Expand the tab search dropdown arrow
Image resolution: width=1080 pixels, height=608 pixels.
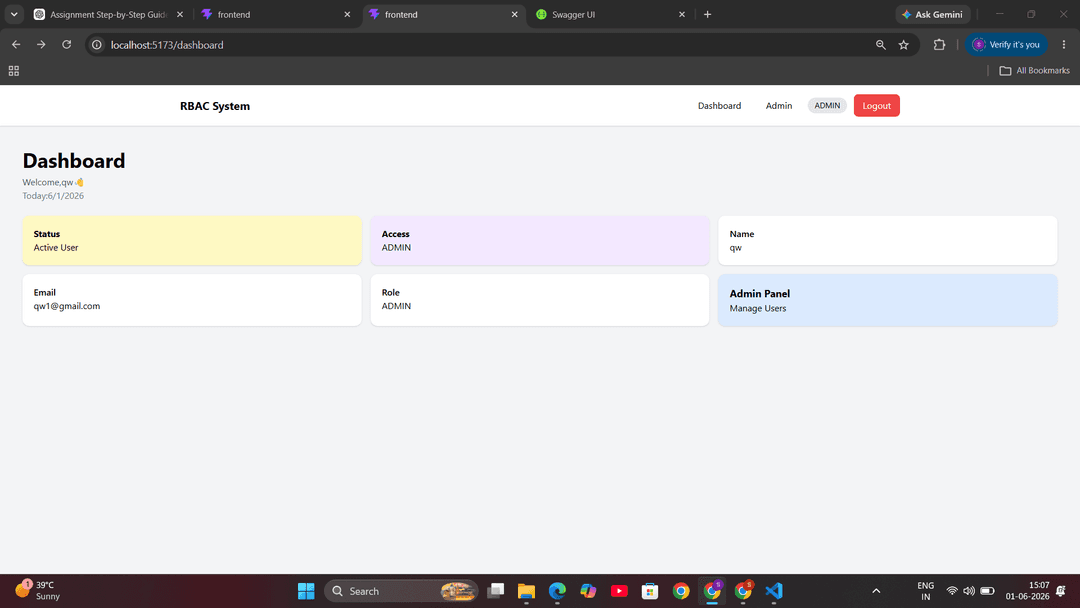click(x=14, y=14)
